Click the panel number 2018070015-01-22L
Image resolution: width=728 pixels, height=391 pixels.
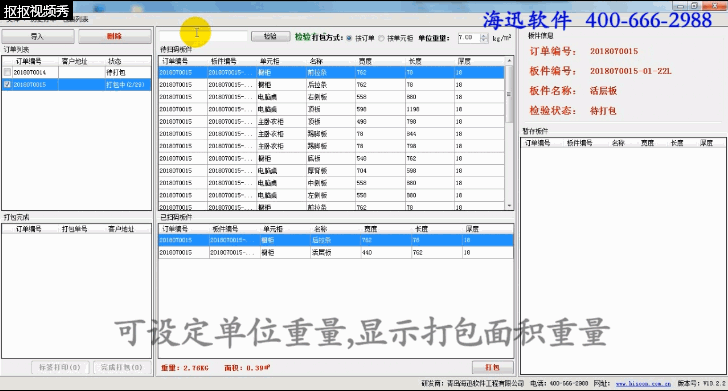coord(630,71)
